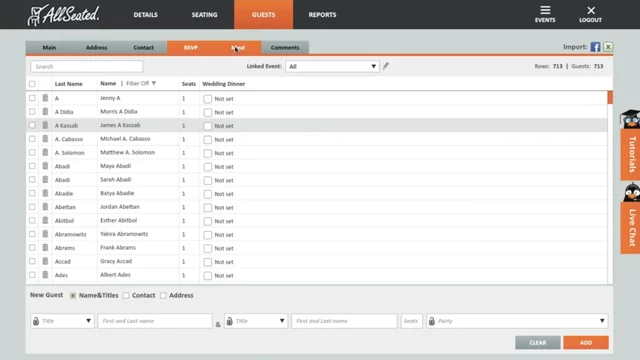The height and width of the screenshot is (360, 640).
Task: Switch to the Address tab
Action: coord(96,47)
